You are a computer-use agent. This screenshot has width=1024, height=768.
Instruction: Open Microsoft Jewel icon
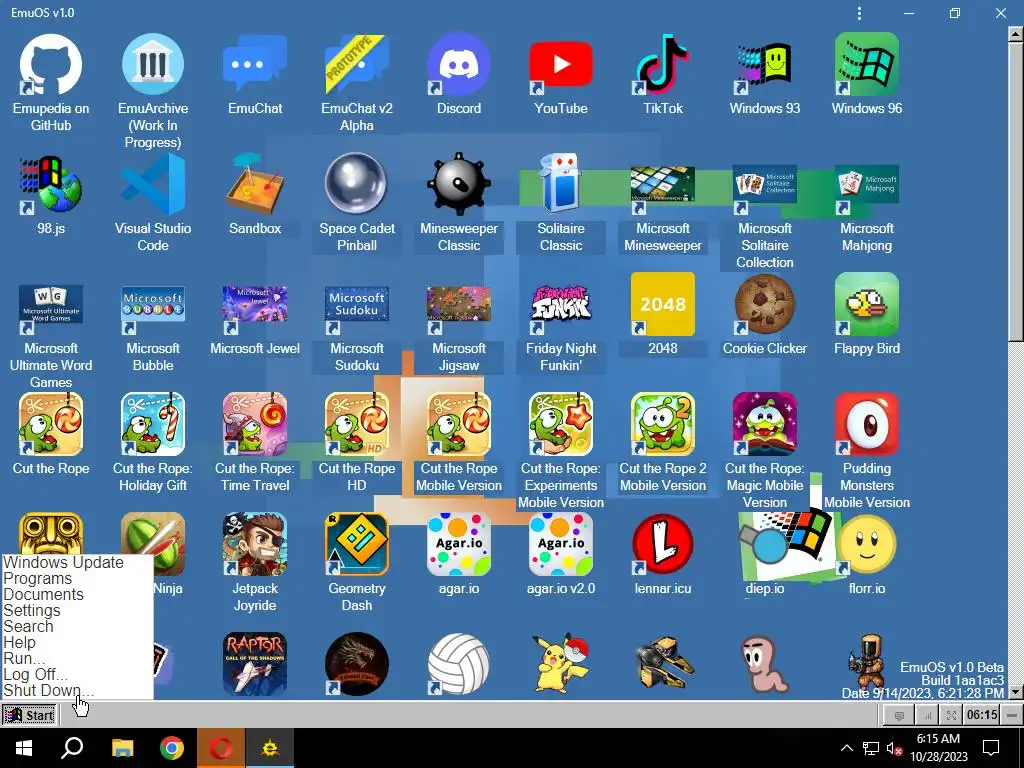[x=255, y=305]
